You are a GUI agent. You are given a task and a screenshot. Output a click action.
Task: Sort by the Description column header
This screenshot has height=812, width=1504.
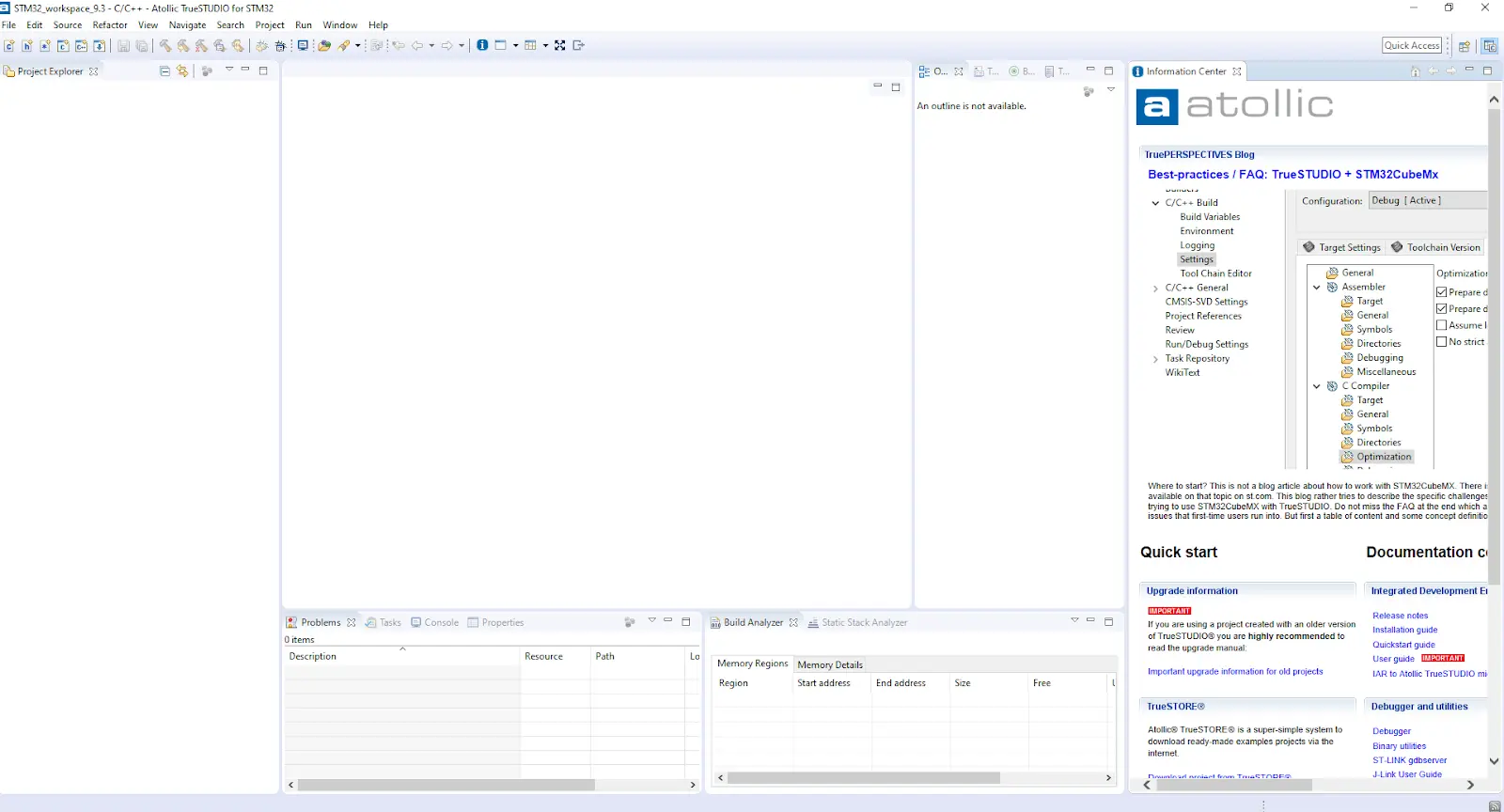(402, 656)
